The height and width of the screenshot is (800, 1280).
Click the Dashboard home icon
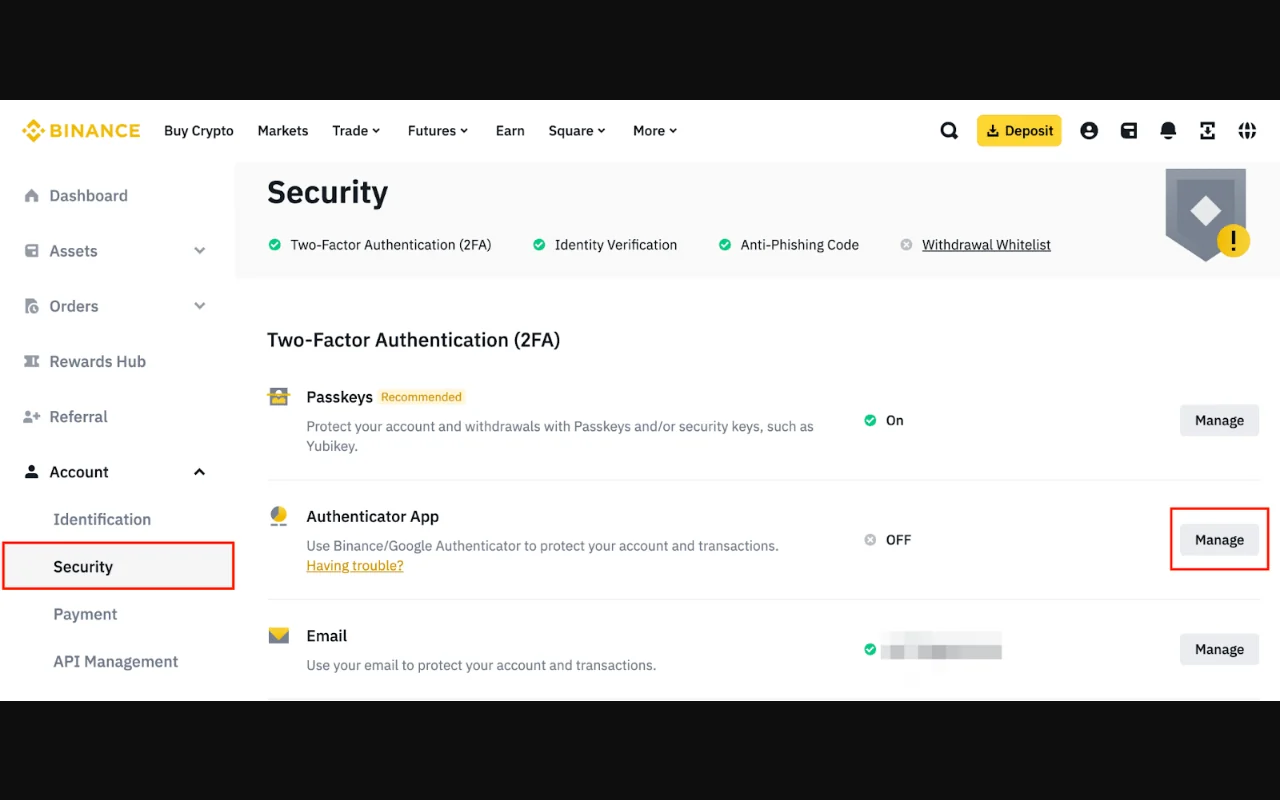tap(32, 196)
